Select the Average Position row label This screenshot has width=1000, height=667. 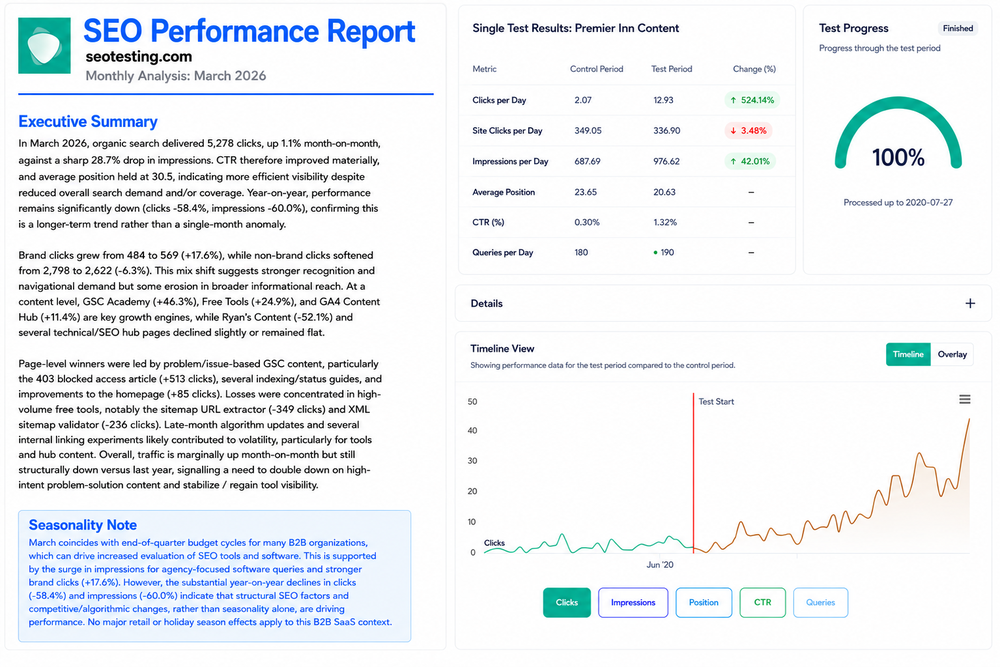click(503, 192)
